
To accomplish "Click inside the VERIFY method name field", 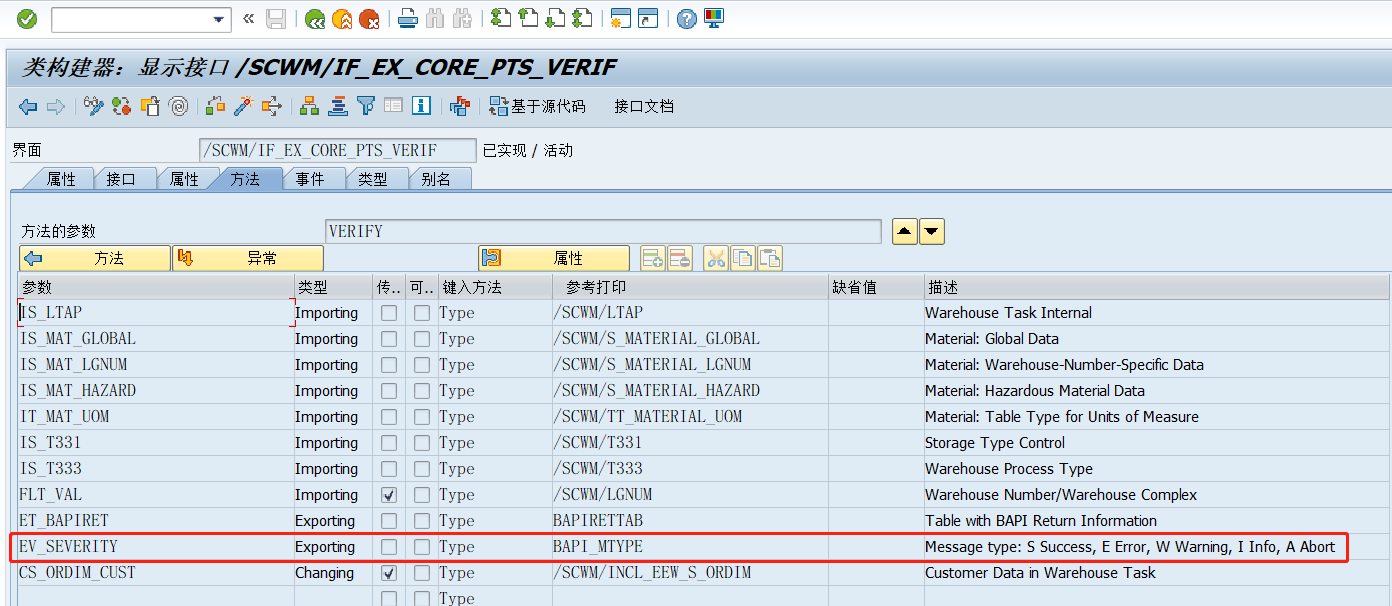I will pos(600,230).
